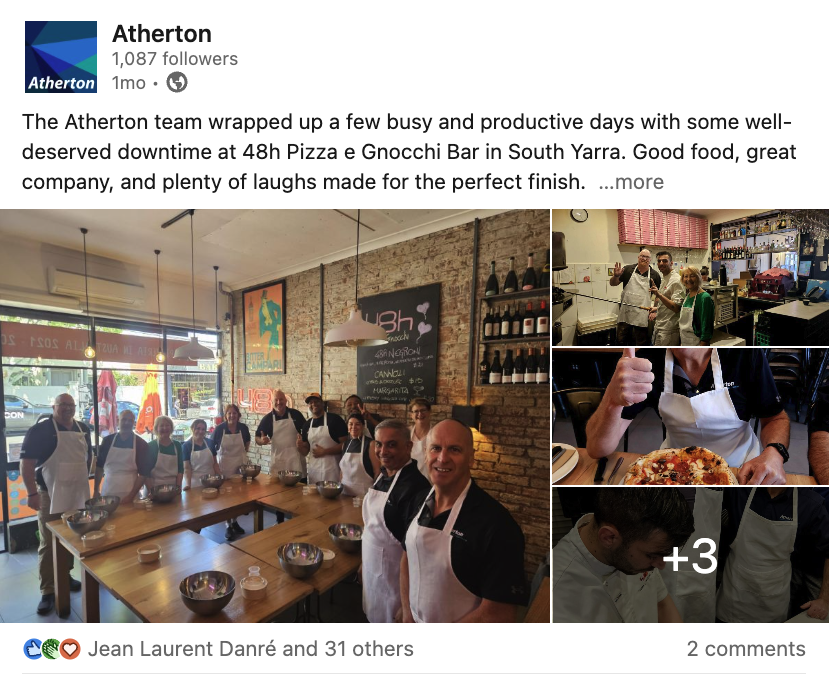Expand post text with …more
This screenshot has height=678, width=829.
click(x=631, y=182)
